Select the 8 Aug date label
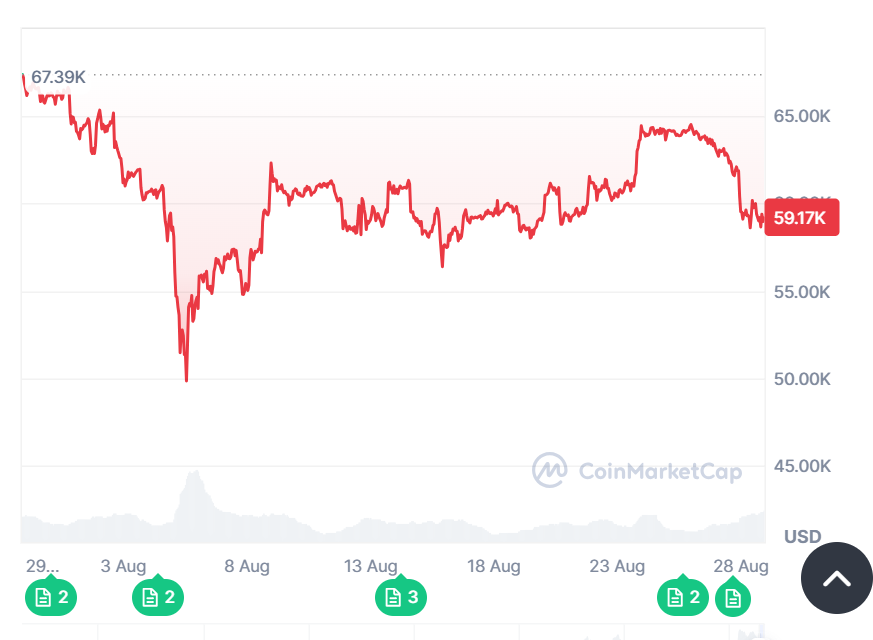The width and height of the screenshot is (873, 640). [246, 566]
